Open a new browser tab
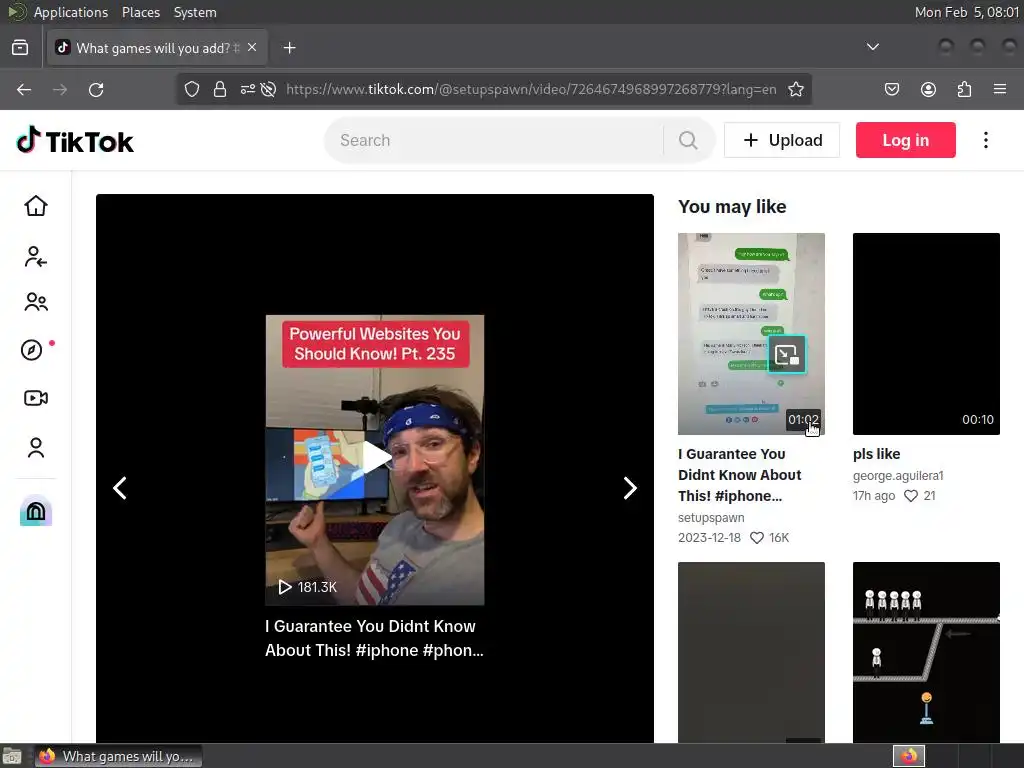 pos(289,48)
